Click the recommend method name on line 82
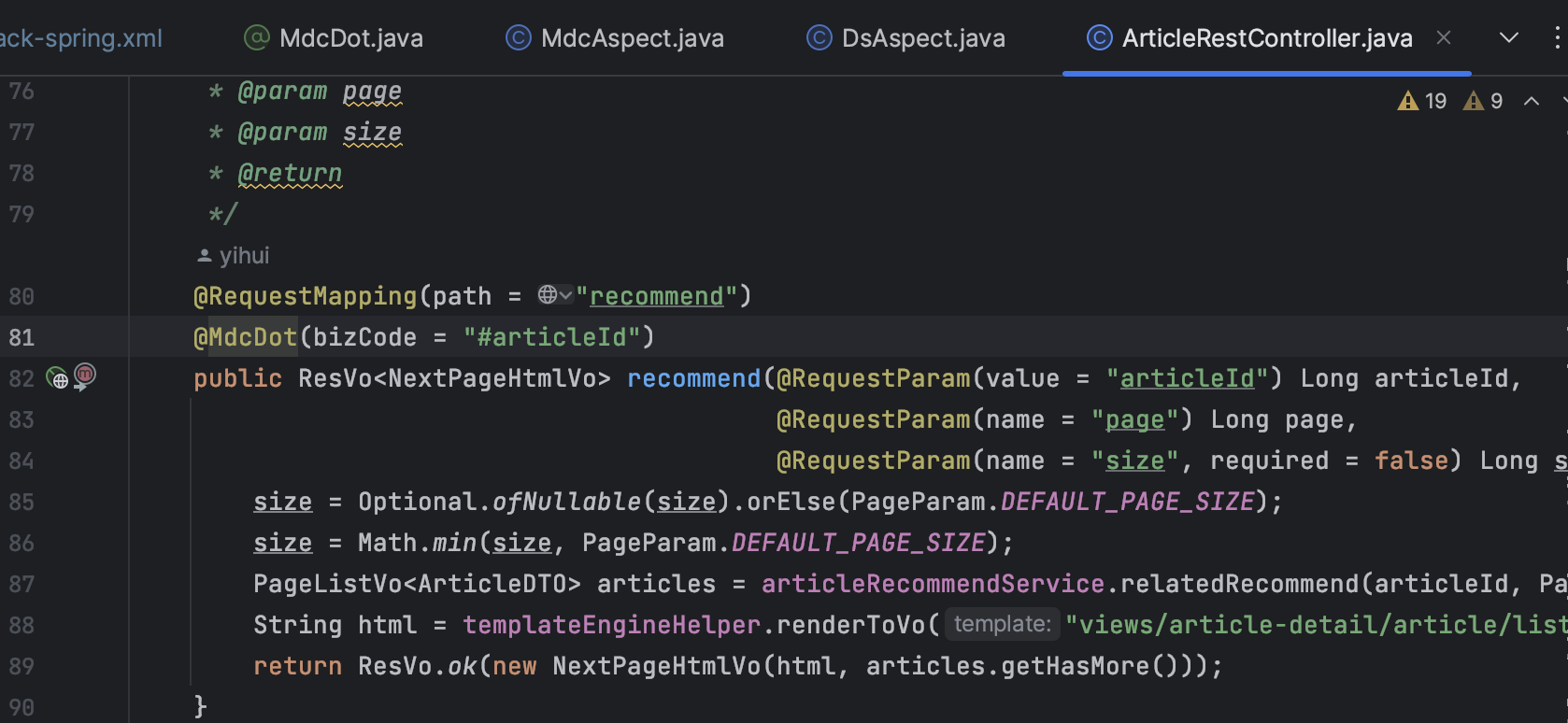This screenshot has height=723, width=1568. click(x=694, y=378)
